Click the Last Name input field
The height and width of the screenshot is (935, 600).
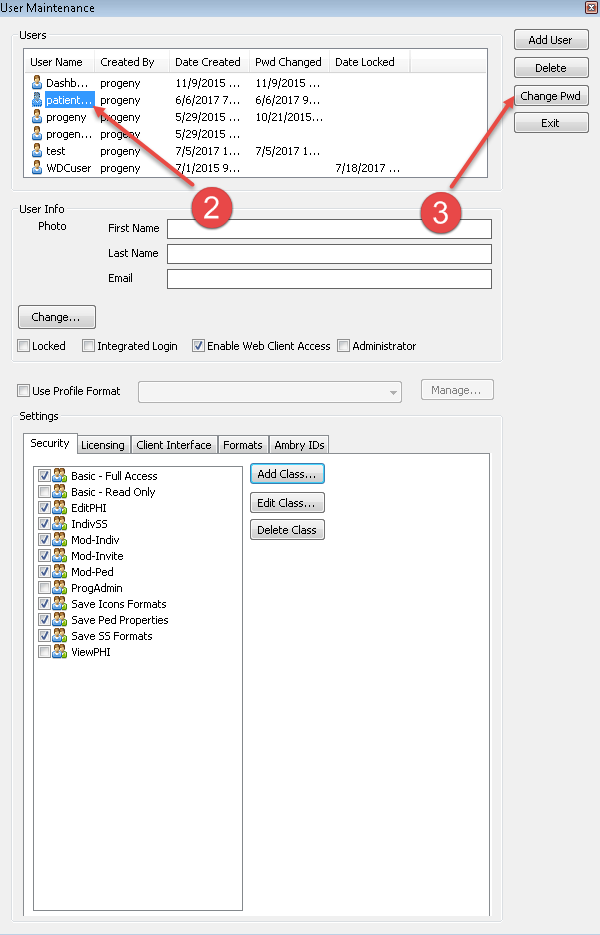click(x=329, y=253)
